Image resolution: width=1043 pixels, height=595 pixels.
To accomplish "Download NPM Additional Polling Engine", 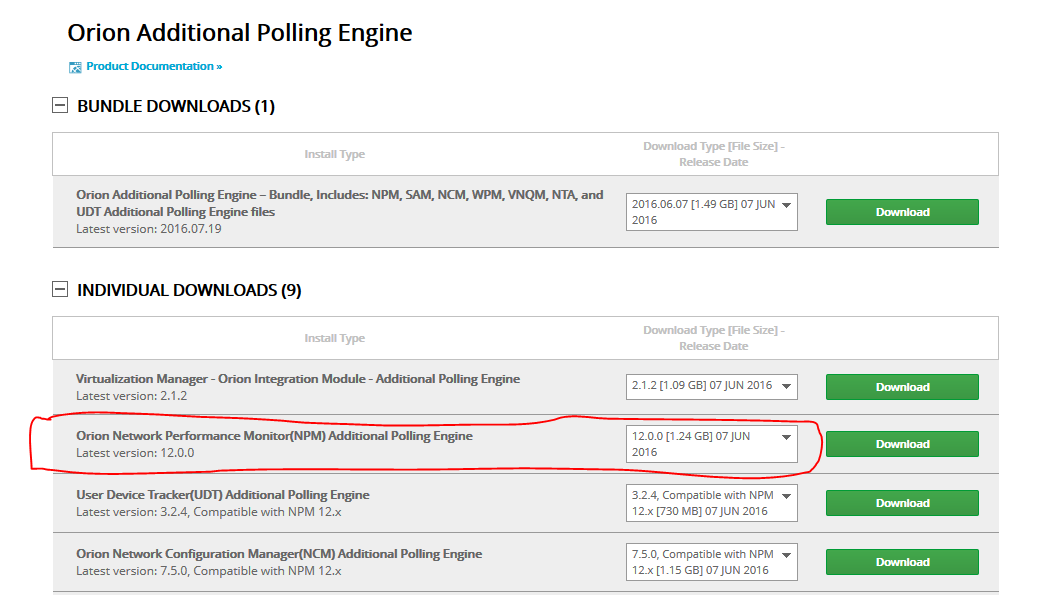I will tap(902, 444).
